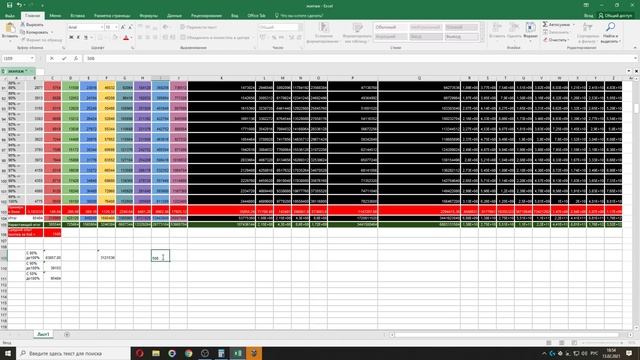The height and width of the screenshot is (360, 640).
Task: Decrease font size with small A icon
Action: 130,27
